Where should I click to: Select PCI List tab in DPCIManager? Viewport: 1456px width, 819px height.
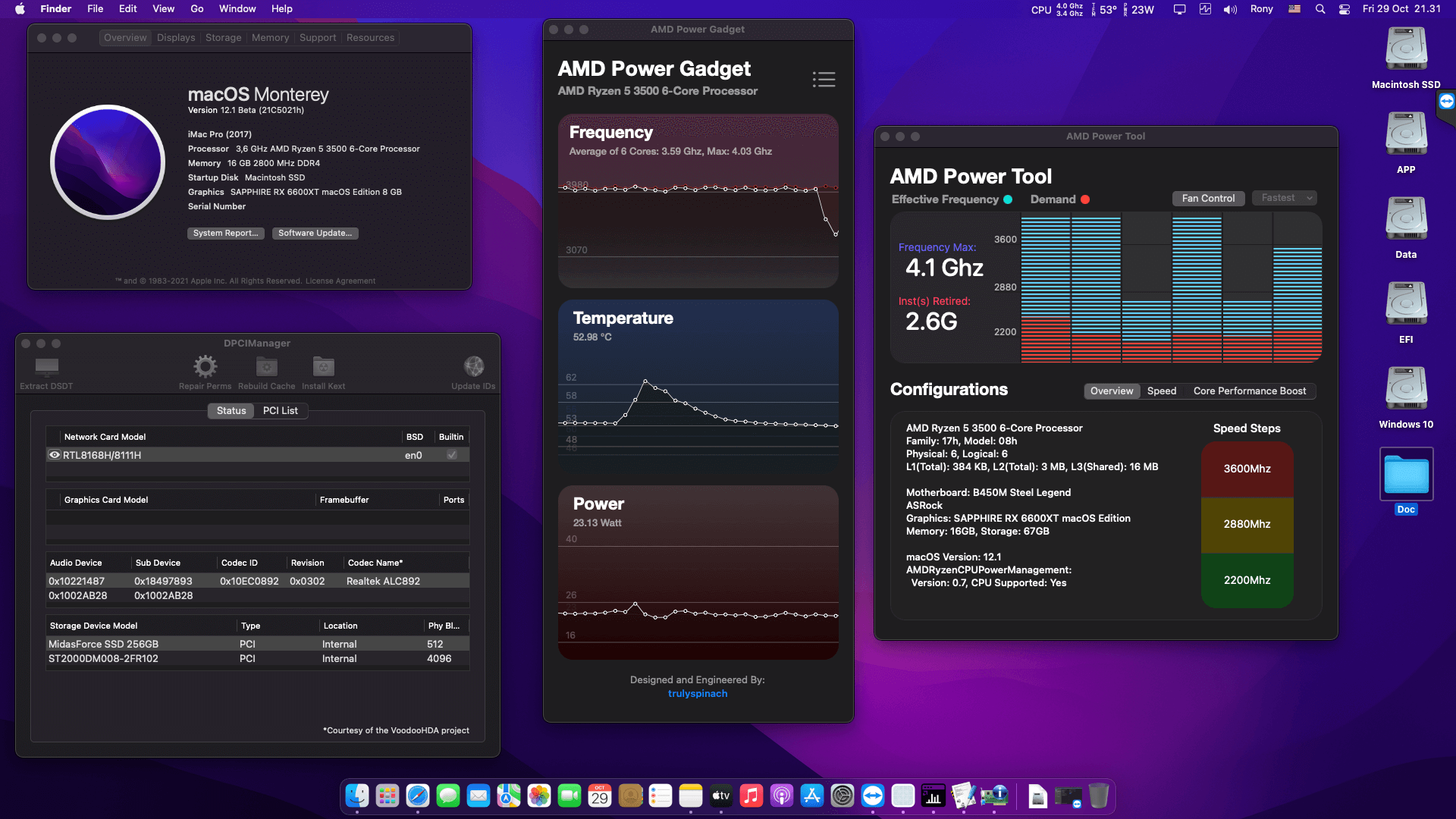click(281, 410)
